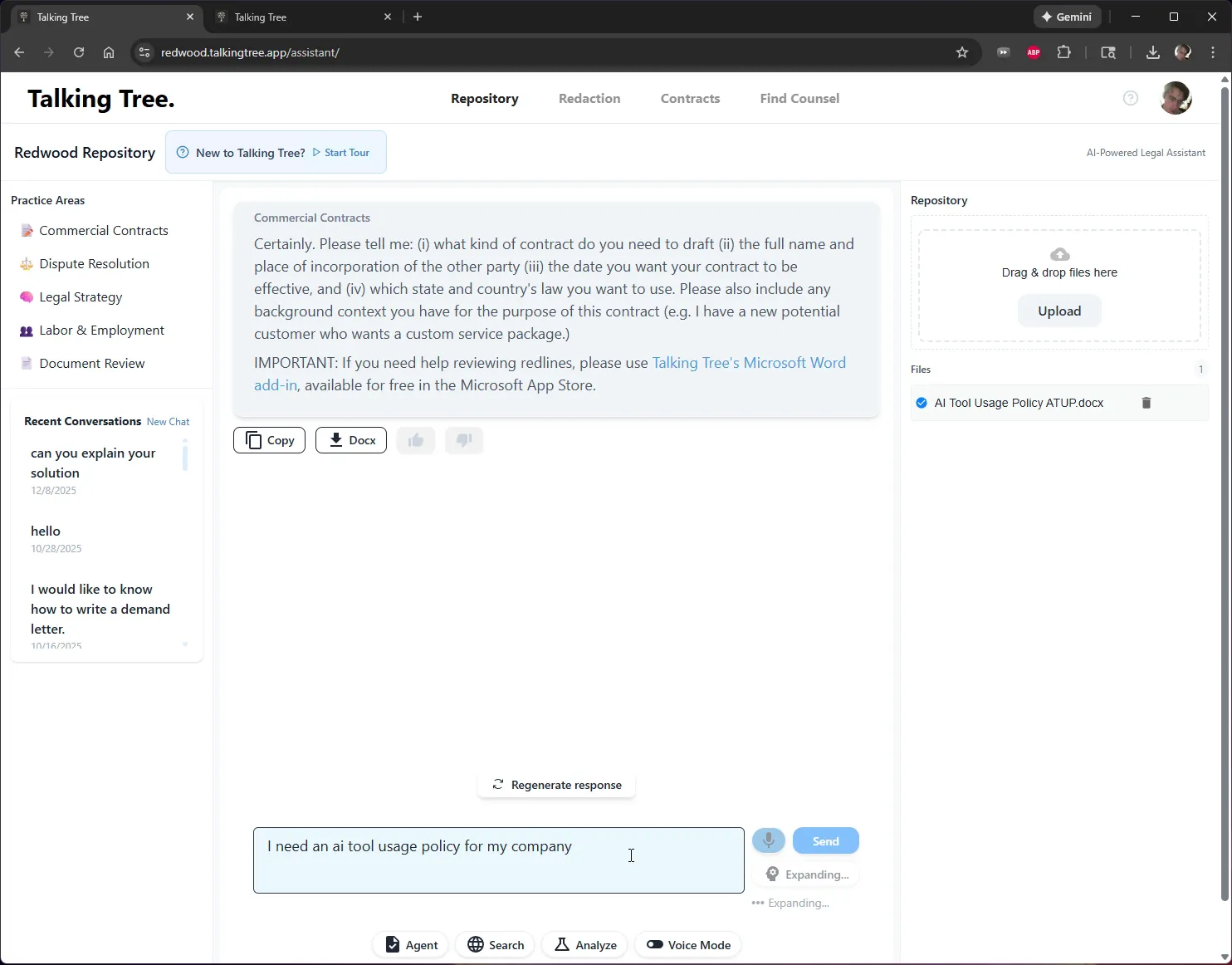1232x965 pixels.
Task: Navigate back in browser
Action: 19,52
